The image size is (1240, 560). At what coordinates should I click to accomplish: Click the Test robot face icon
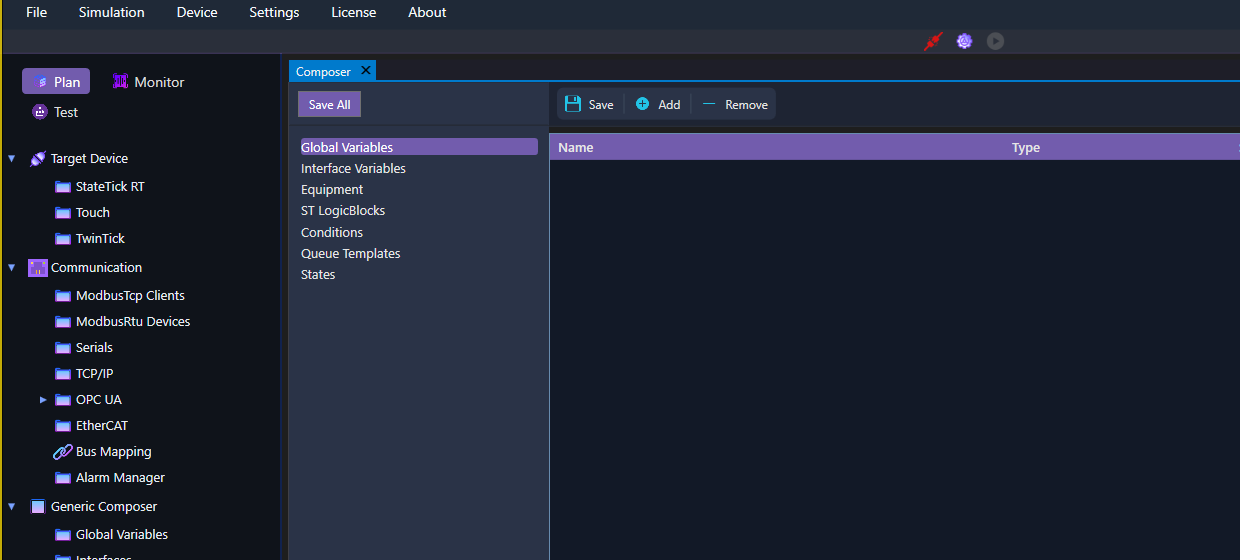click(x=40, y=112)
